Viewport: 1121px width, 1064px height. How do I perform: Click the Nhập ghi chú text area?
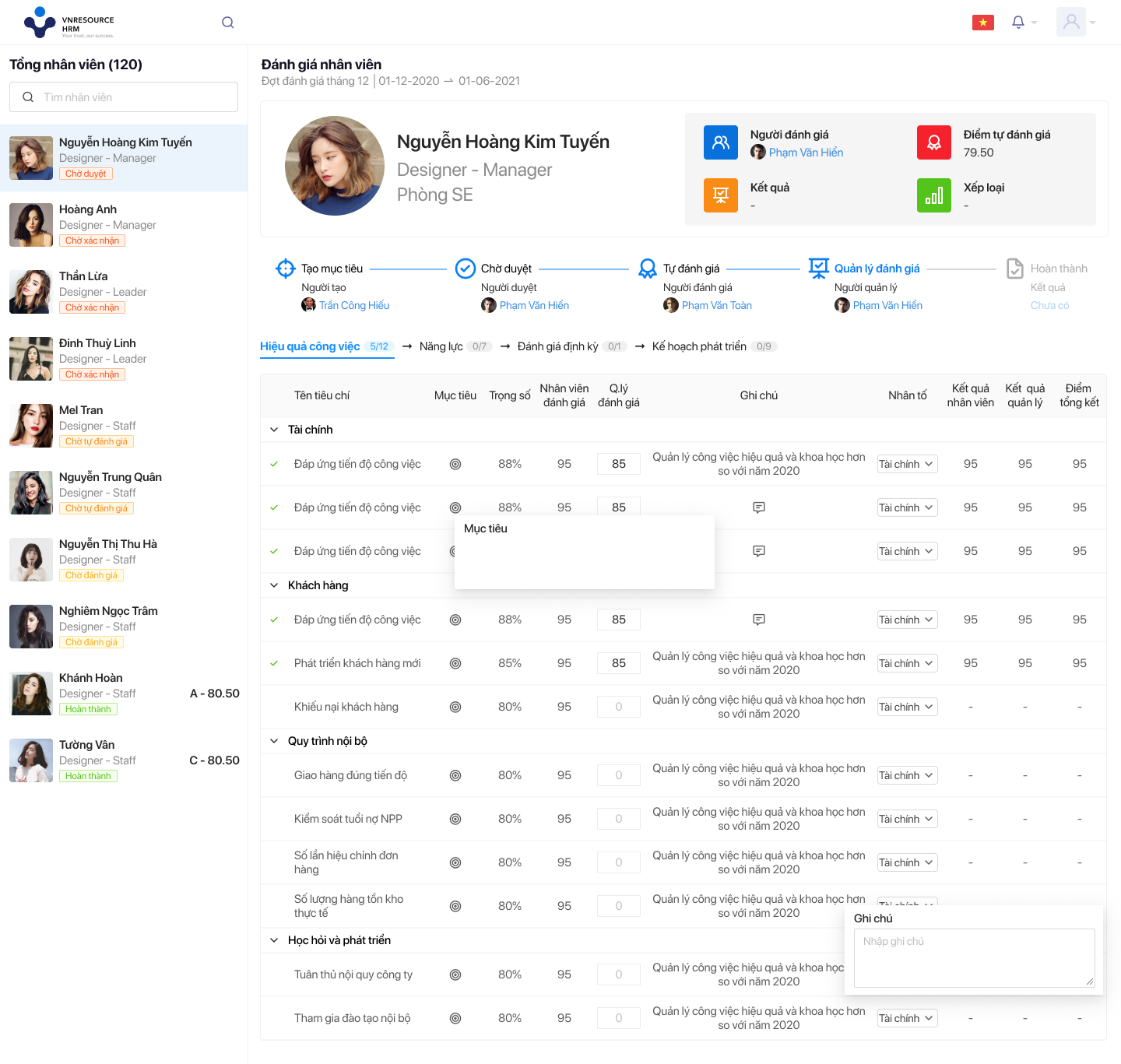[x=974, y=957]
